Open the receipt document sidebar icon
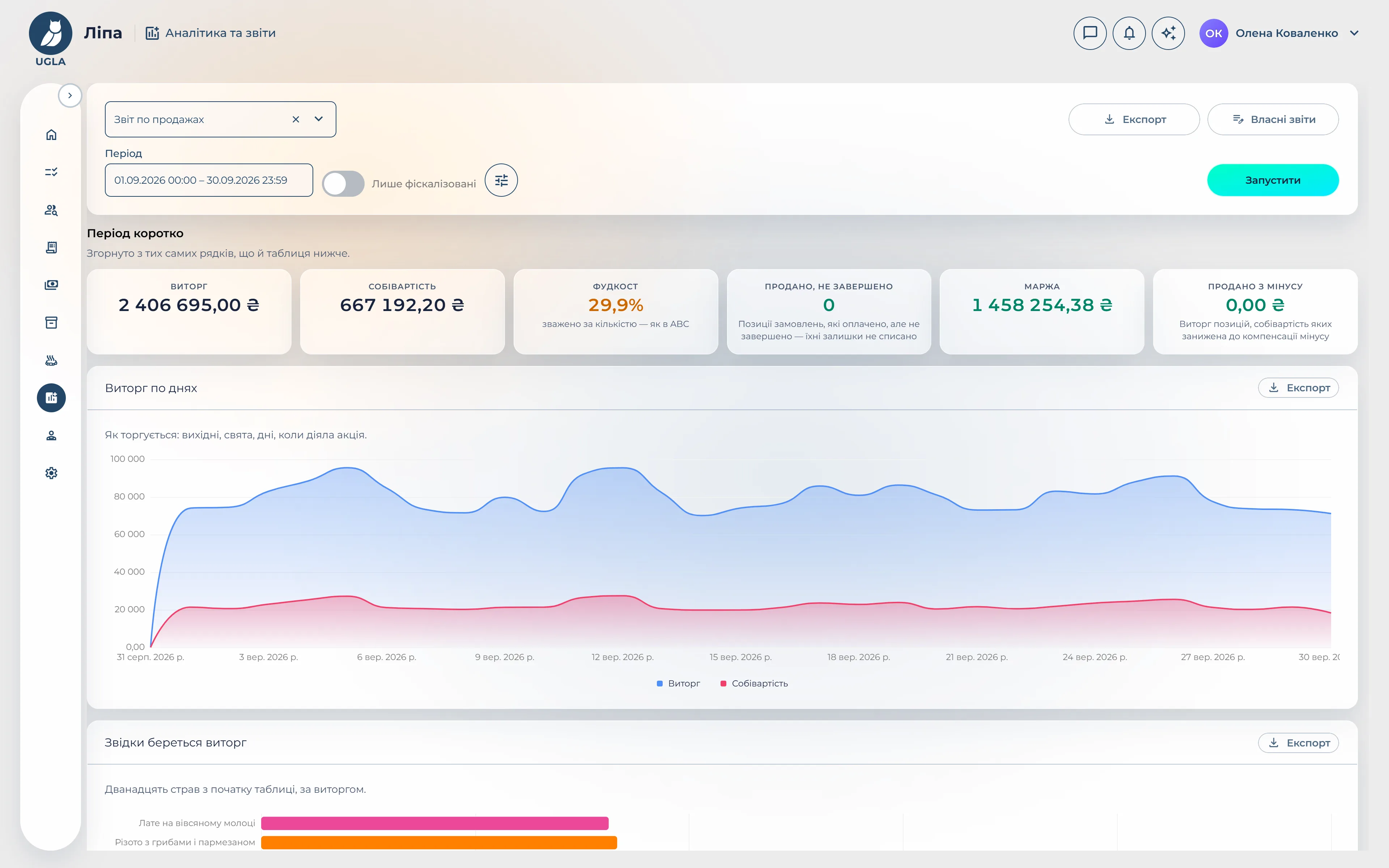The image size is (1389, 868). (x=51, y=247)
